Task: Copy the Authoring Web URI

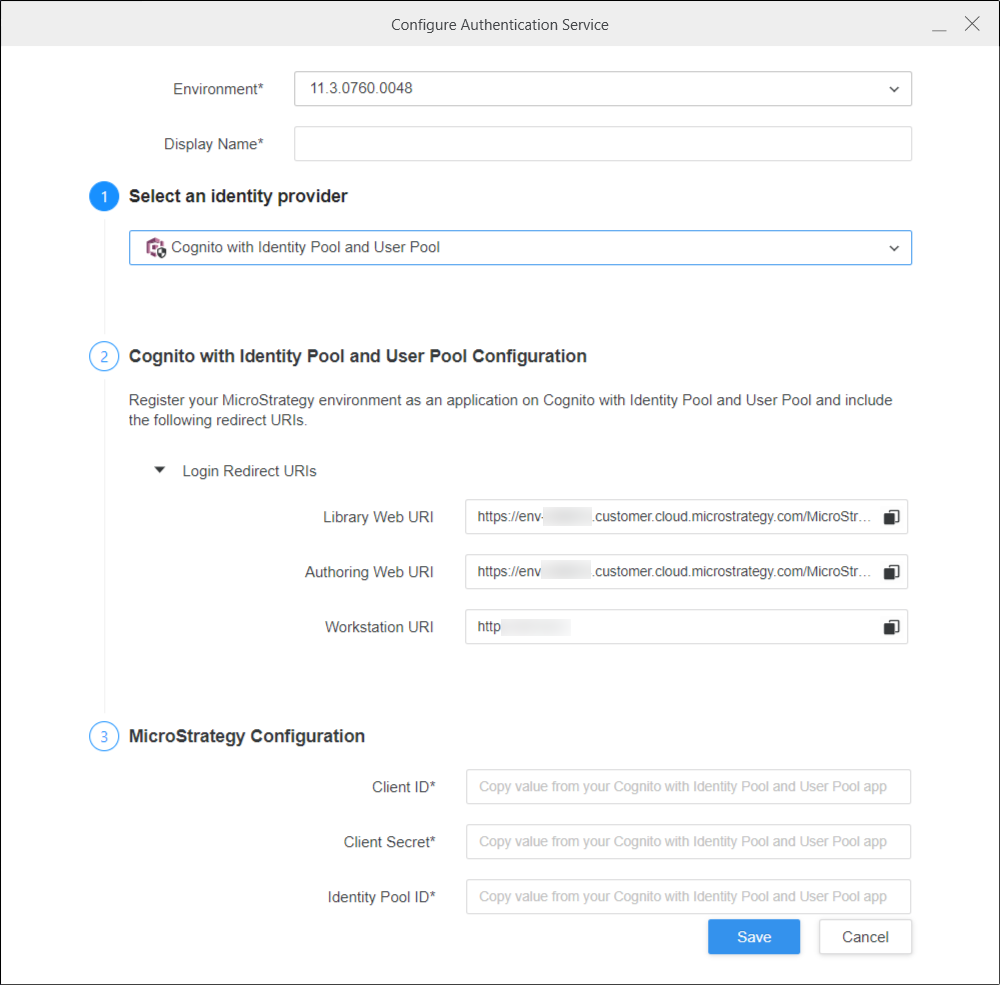Action: tap(891, 572)
